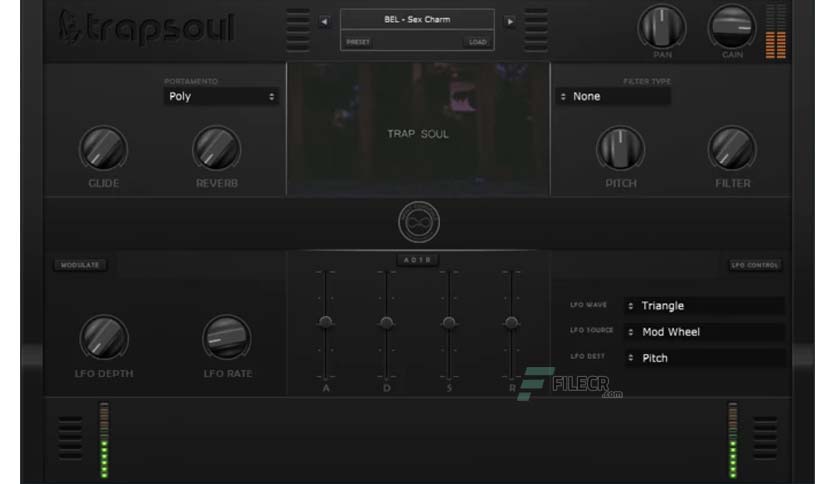Click the TRAP SOUL artwork display
The image size is (836, 484).
click(x=418, y=130)
